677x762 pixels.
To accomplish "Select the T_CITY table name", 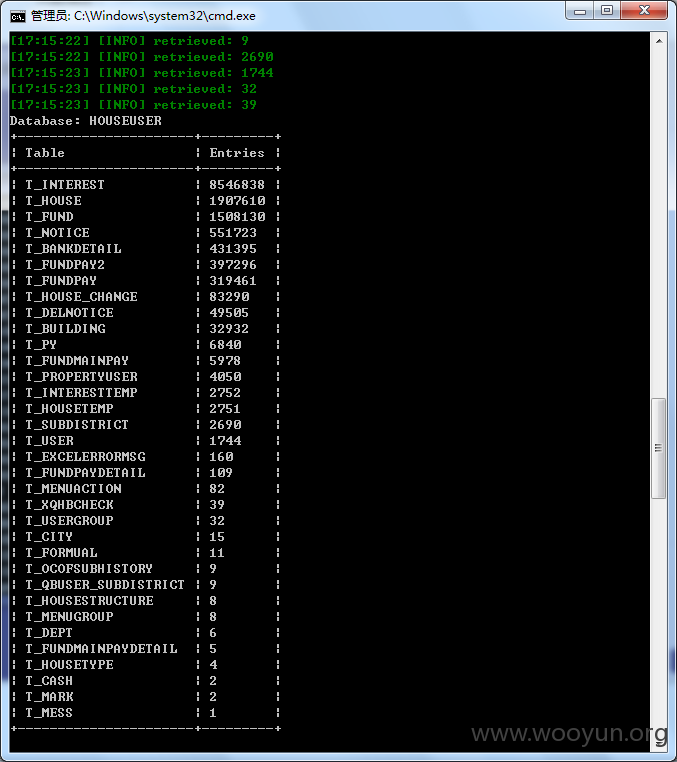I will (49, 537).
